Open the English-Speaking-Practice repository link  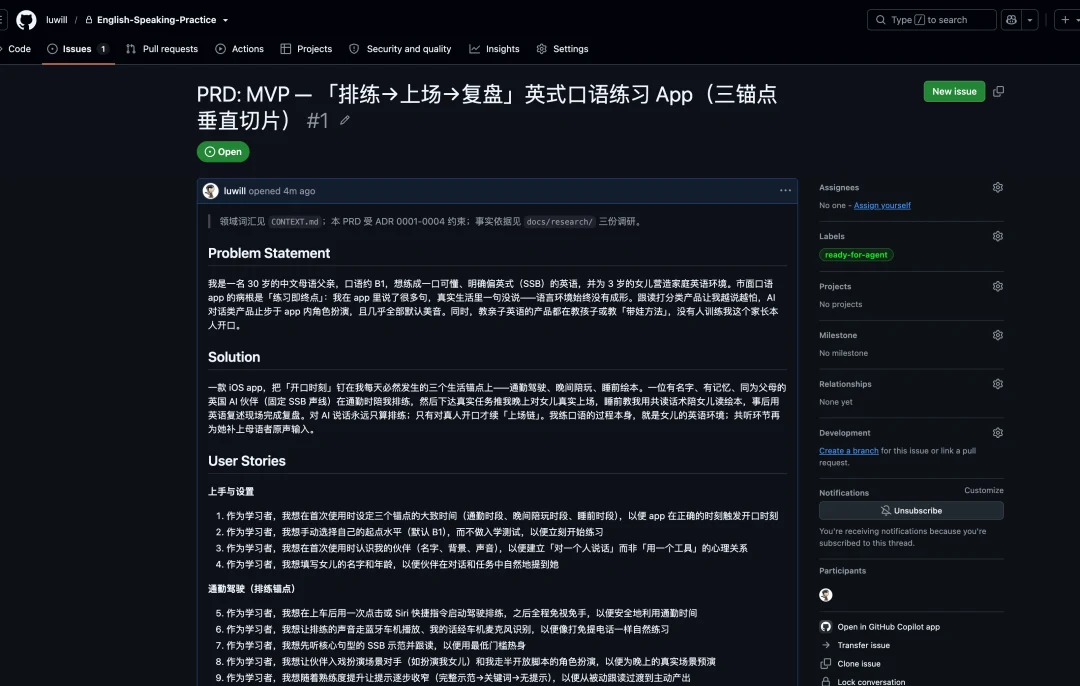click(156, 20)
